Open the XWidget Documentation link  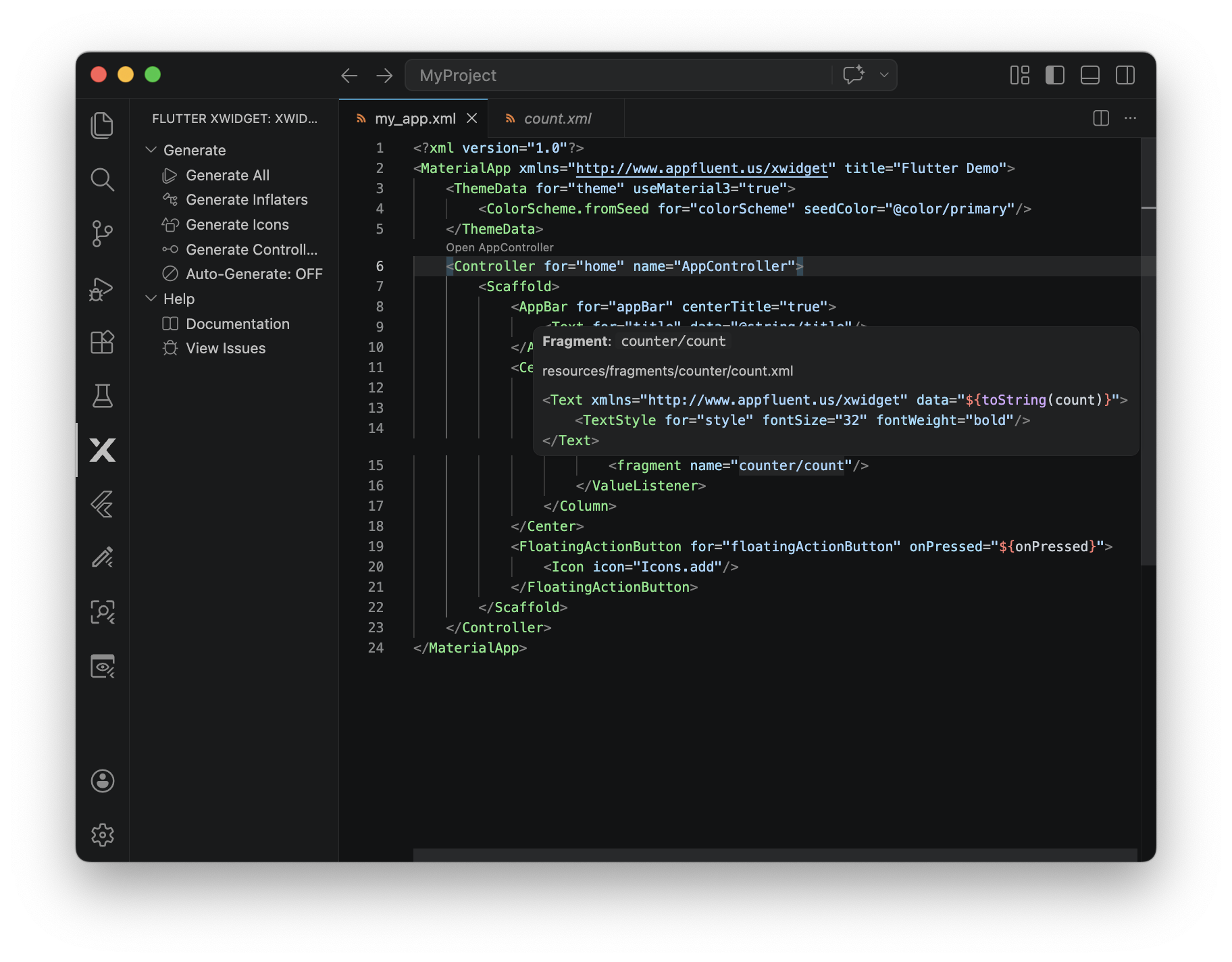(236, 324)
